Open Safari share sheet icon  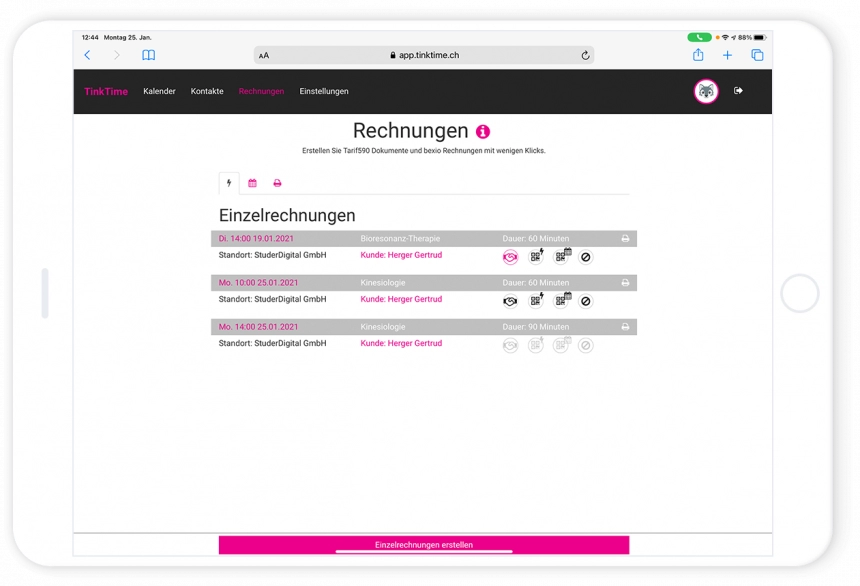(698, 55)
